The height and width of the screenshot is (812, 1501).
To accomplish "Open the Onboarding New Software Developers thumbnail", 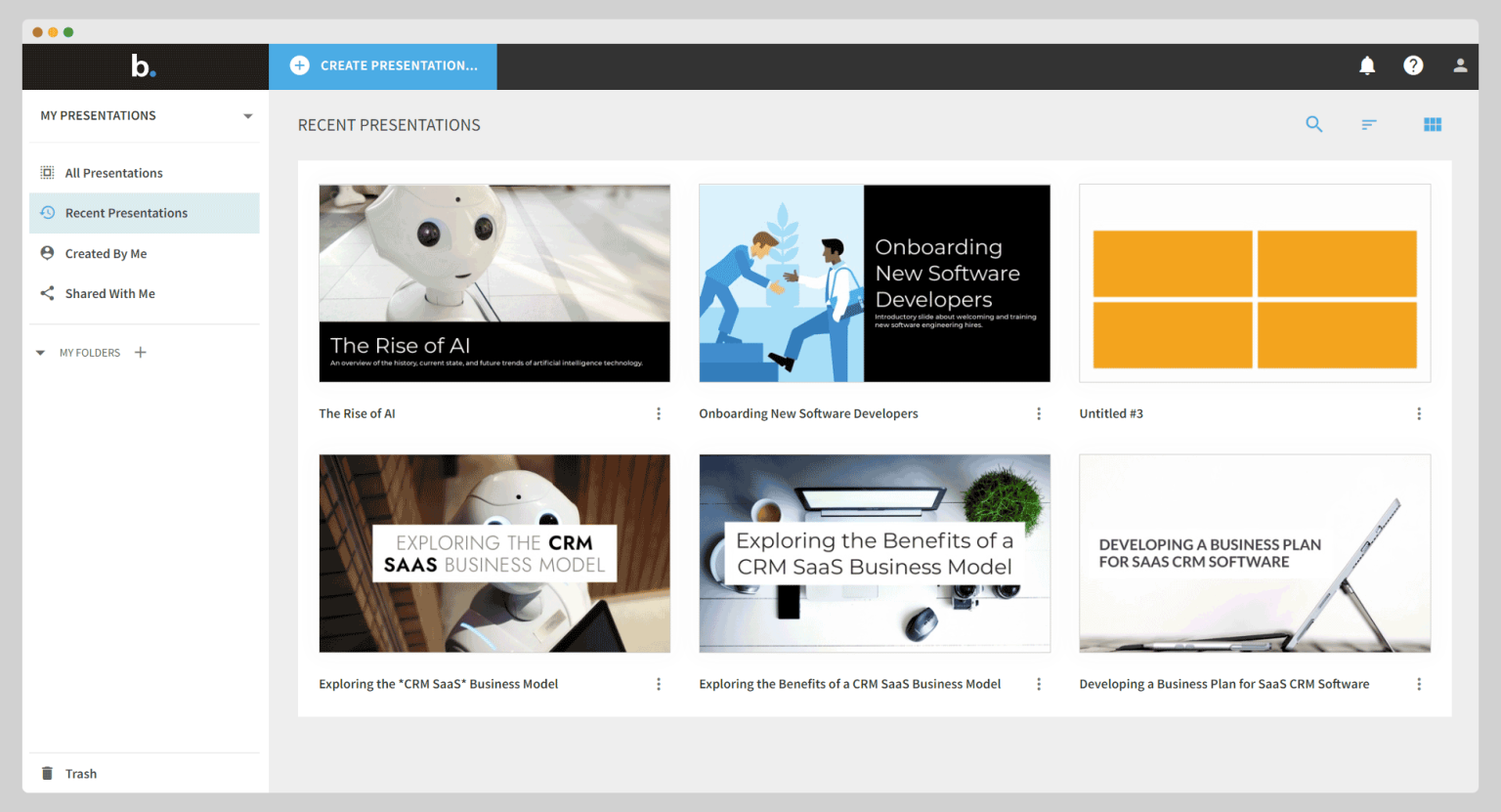I will coord(874,282).
